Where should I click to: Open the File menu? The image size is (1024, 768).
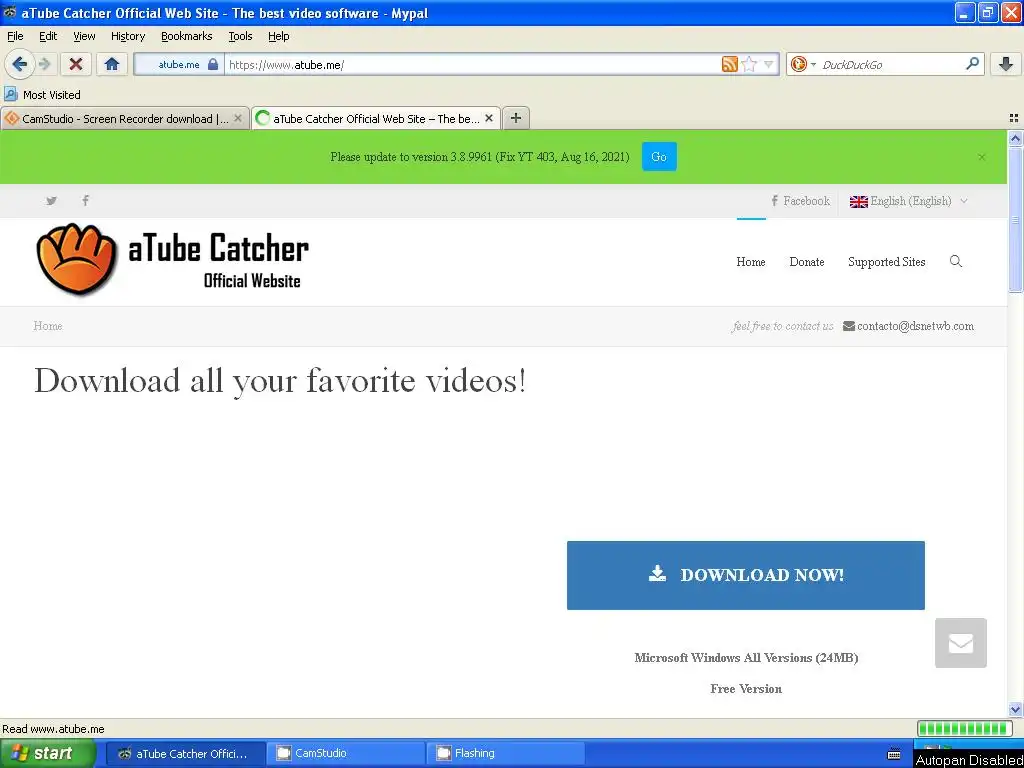tap(15, 36)
